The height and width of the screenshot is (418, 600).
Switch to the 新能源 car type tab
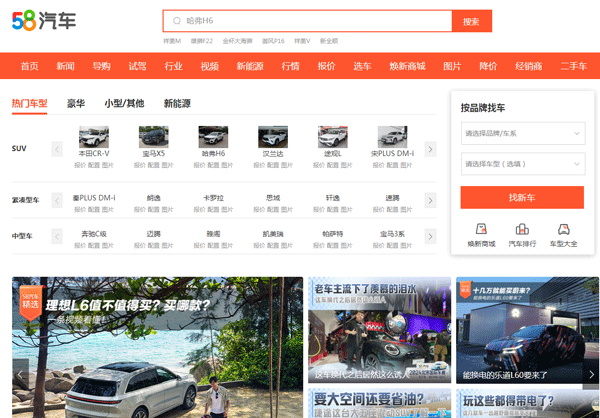177,103
